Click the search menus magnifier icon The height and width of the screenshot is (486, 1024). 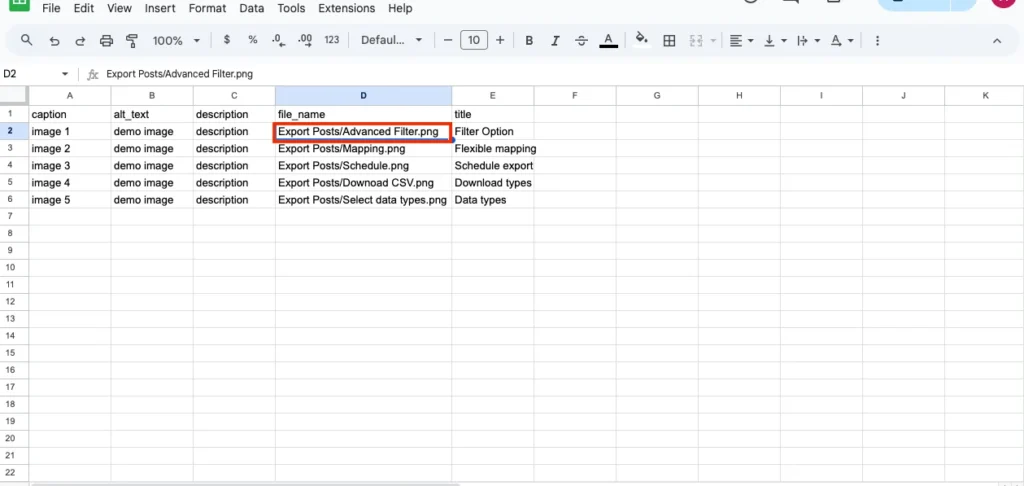pos(27,41)
